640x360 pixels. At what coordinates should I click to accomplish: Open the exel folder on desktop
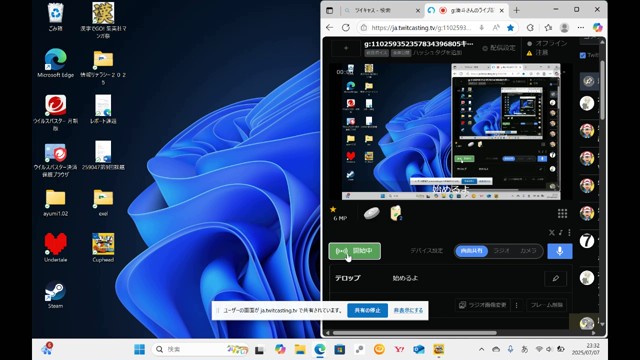point(103,202)
